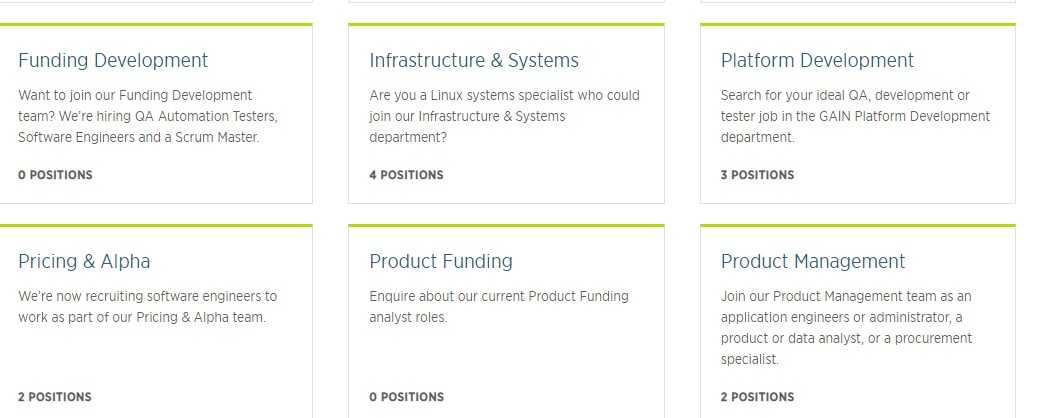Screen dimensions: 1041x418
Task: Click the 0 Positions label under Product Funding
Action: 406,397
